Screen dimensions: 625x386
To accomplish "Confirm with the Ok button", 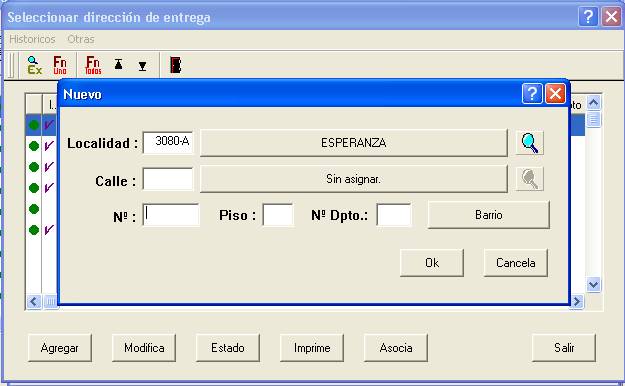I will tap(432, 263).
